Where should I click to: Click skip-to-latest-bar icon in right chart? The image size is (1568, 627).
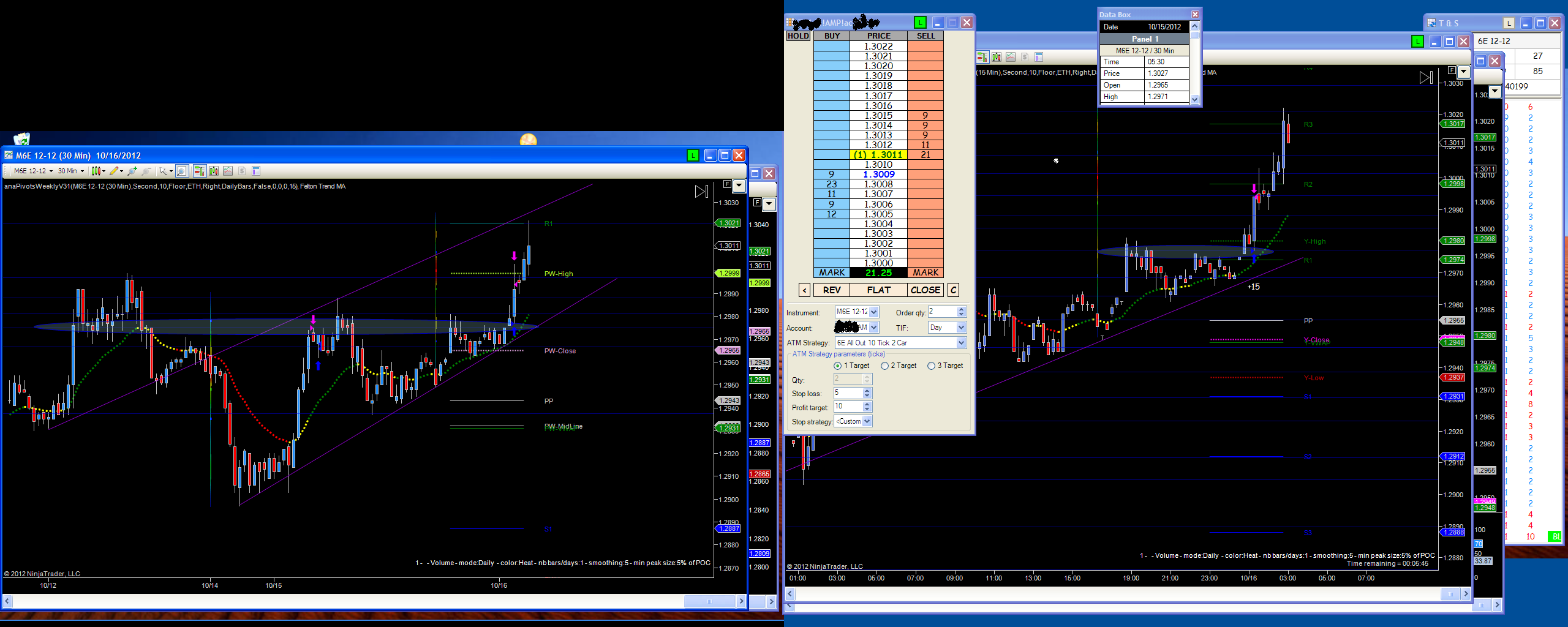click(1426, 78)
